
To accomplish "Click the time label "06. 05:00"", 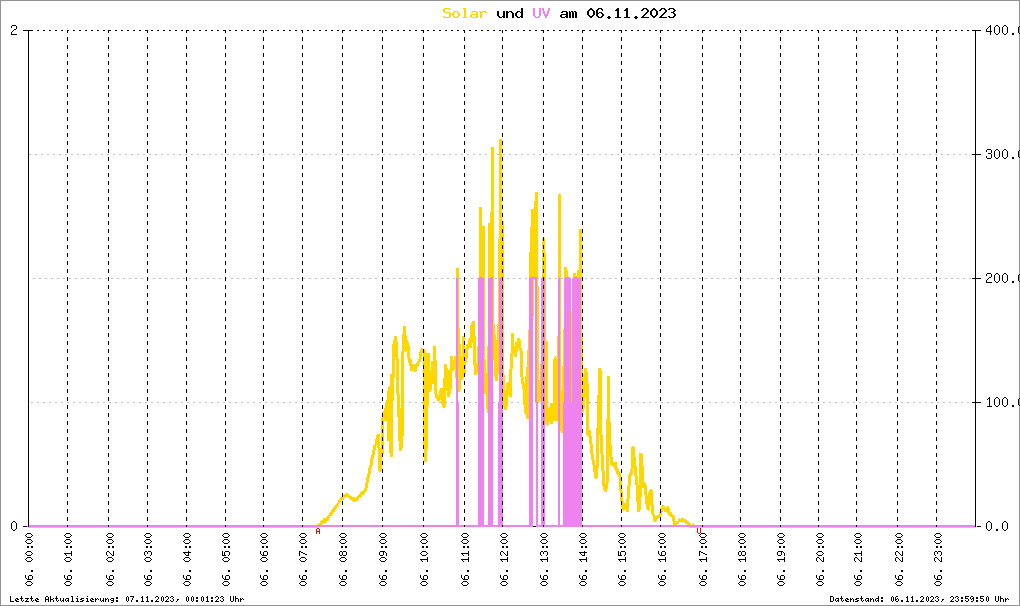I will pyautogui.click(x=226, y=560).
